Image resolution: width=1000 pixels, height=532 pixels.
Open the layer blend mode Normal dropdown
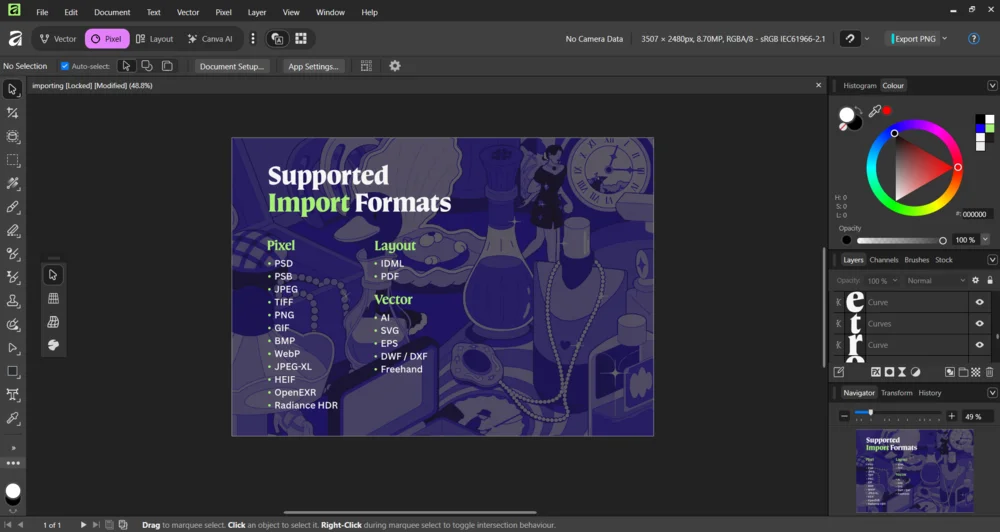tap(935, 281)
